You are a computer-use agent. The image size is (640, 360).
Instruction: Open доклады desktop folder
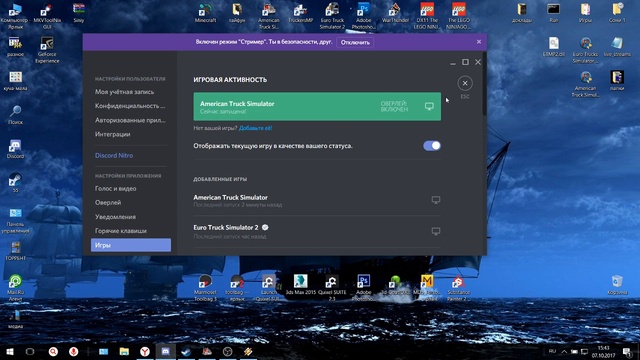pyautogui.click(x=522, y=13)
